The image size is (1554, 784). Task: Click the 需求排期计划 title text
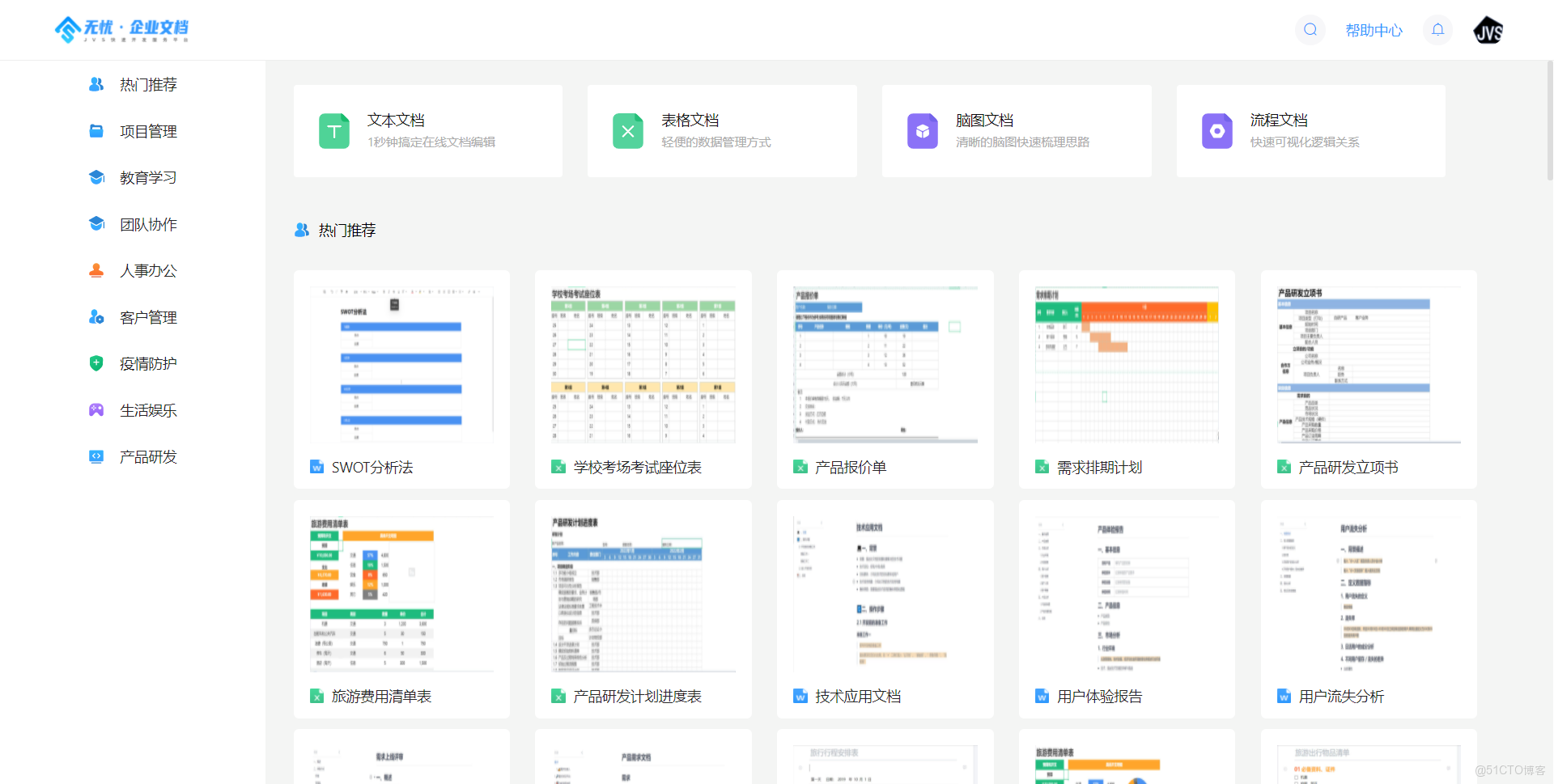(1099, 467)
